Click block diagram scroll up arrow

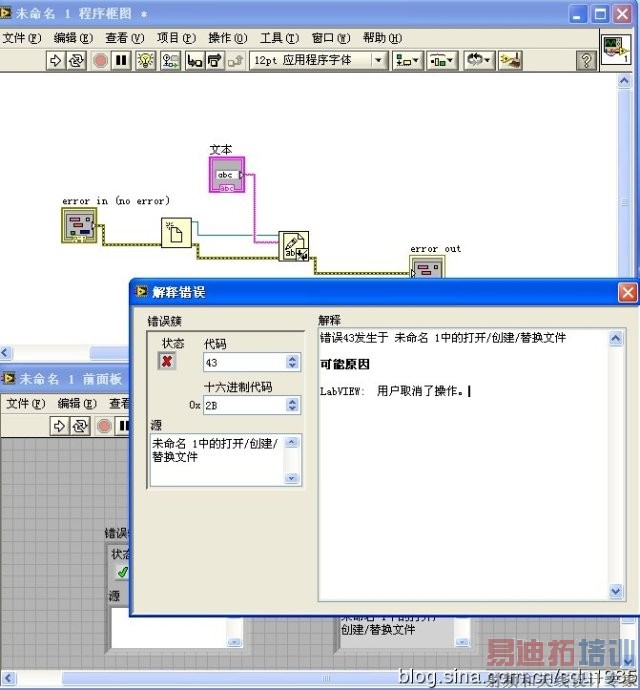pos(624,81)
